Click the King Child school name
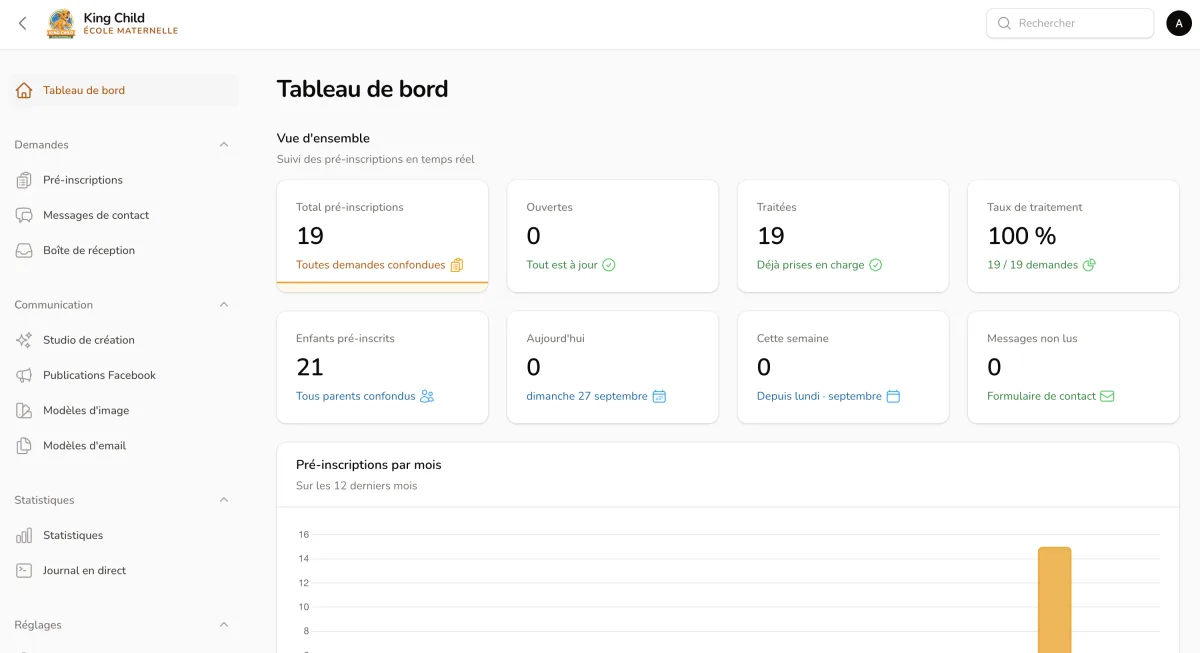This screenshot has width=1200, height=653. [x=114, y=17]
